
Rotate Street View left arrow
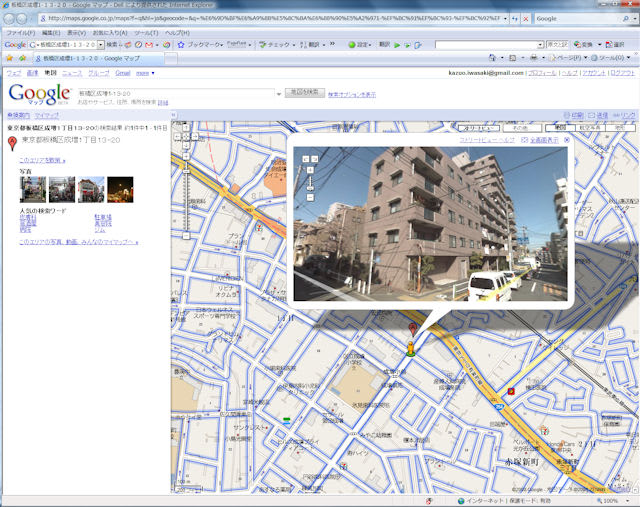[306, 159]
